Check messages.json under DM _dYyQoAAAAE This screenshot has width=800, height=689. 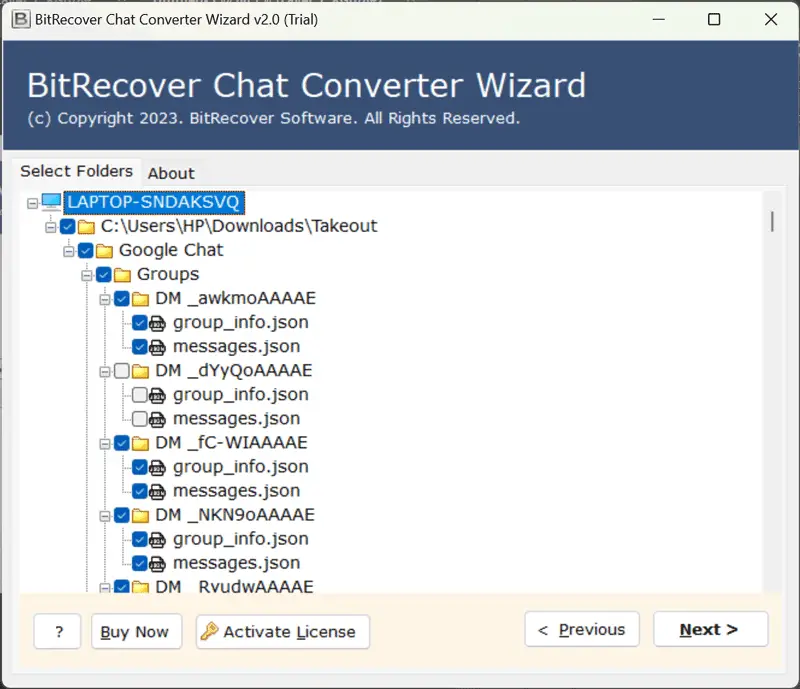point(140,419)
